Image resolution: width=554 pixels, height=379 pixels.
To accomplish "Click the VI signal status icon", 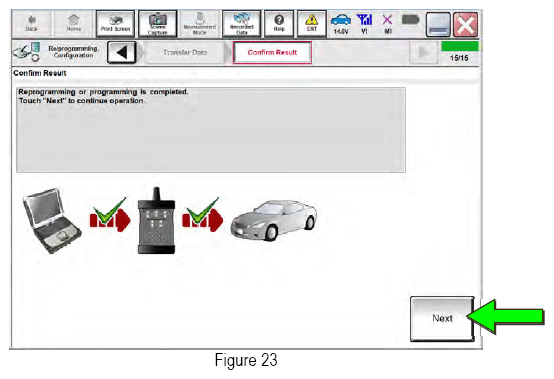I will [x=364, y=24].
